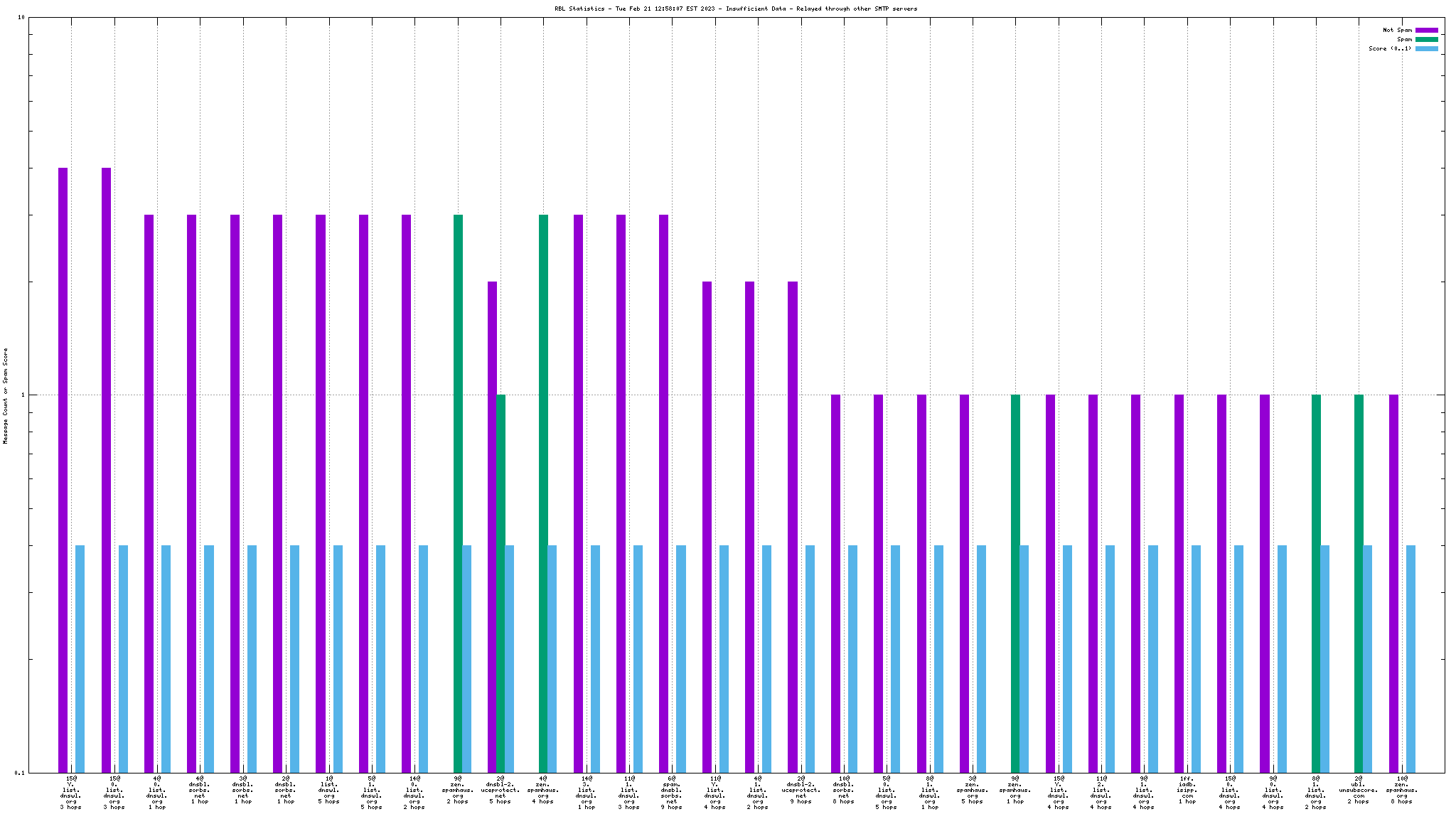Click the '1' y-axis tick label
This screenshot has width=1456, height=819.
(x=23, y=395)
